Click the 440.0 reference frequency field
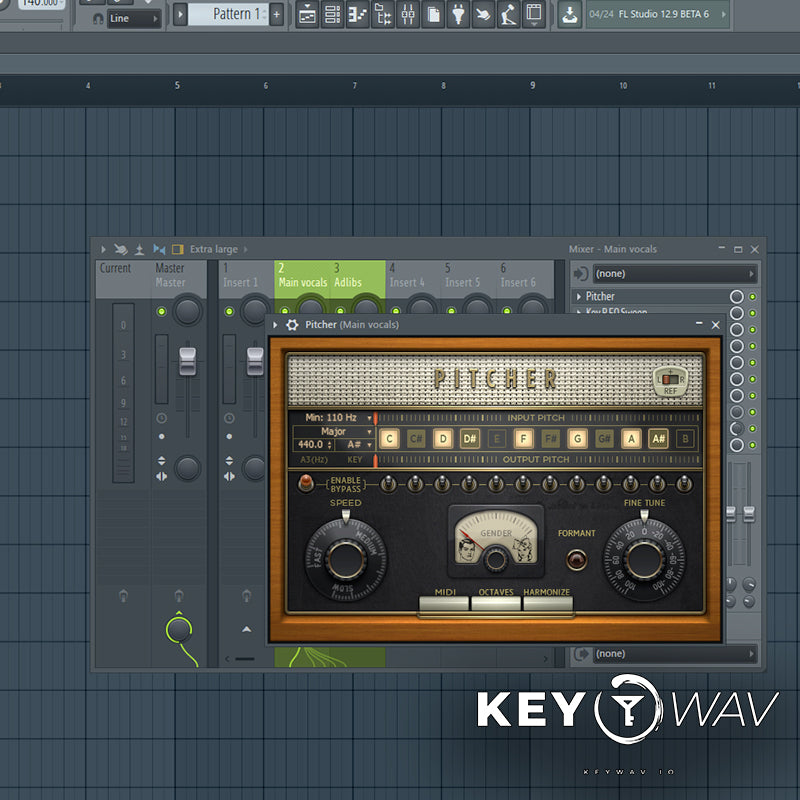Viewport: 800px width, 800px height. click(x=313, y=445)
